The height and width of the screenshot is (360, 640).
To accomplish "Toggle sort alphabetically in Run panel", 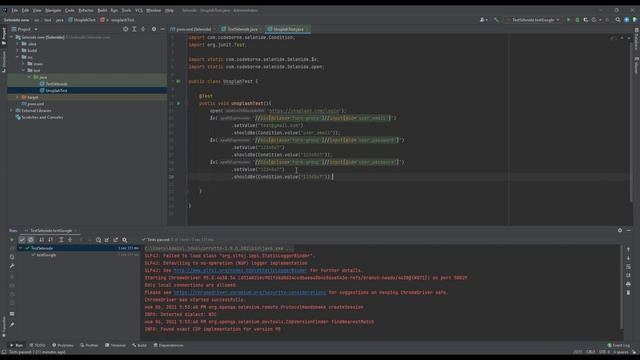I will coord(42,240).
